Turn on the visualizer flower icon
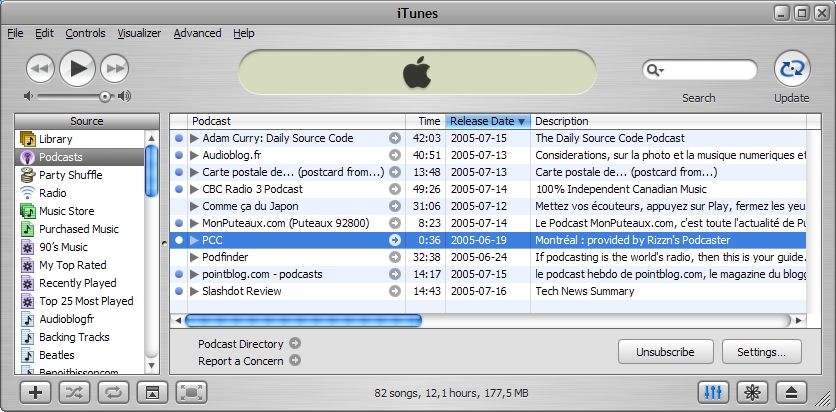The height and width of the screenshot is (412, 836). pos(752,393)
